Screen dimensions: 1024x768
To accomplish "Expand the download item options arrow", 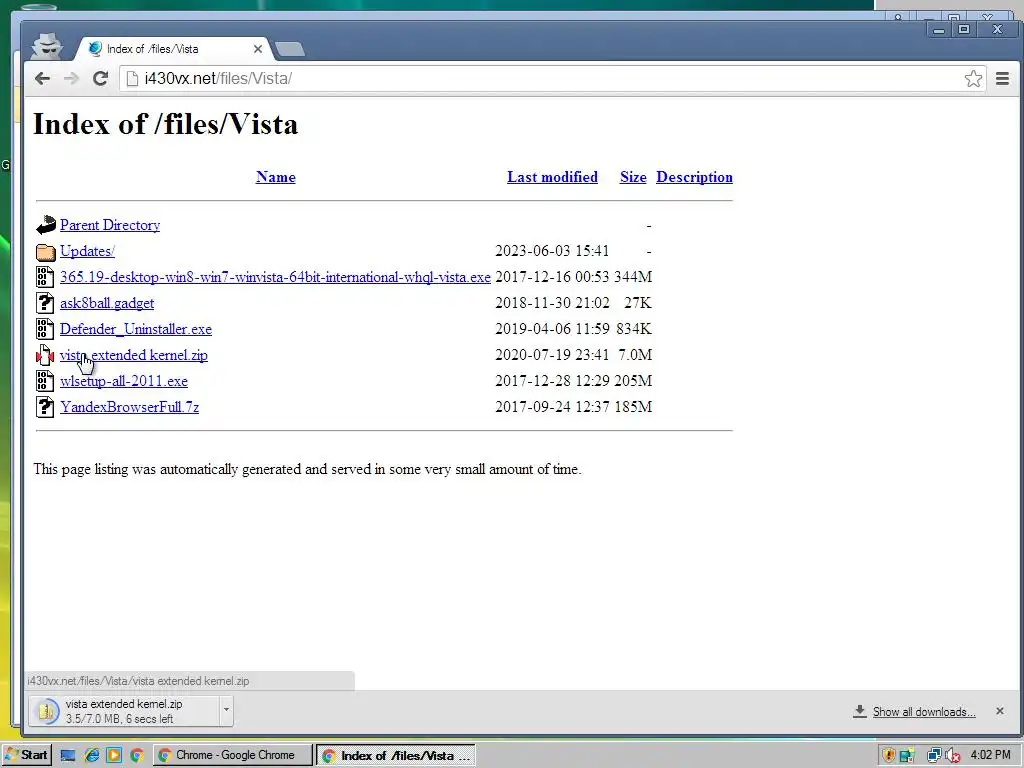I will pyautogui.click(x=225, y=710).
